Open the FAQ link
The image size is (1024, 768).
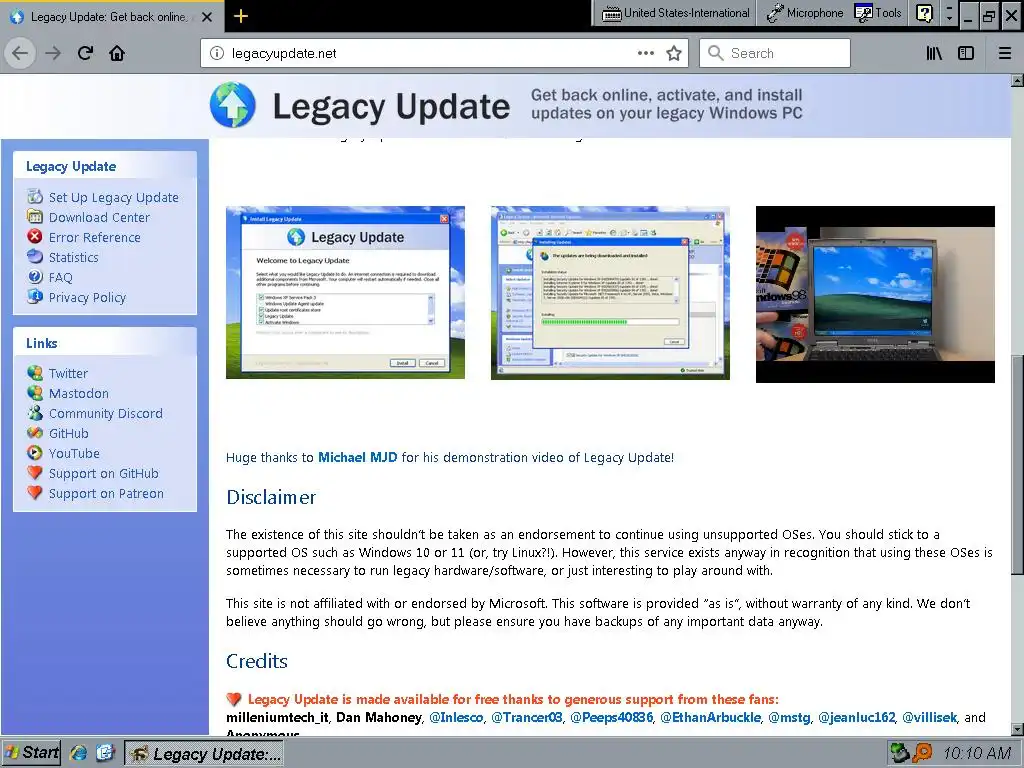[61, 278]
